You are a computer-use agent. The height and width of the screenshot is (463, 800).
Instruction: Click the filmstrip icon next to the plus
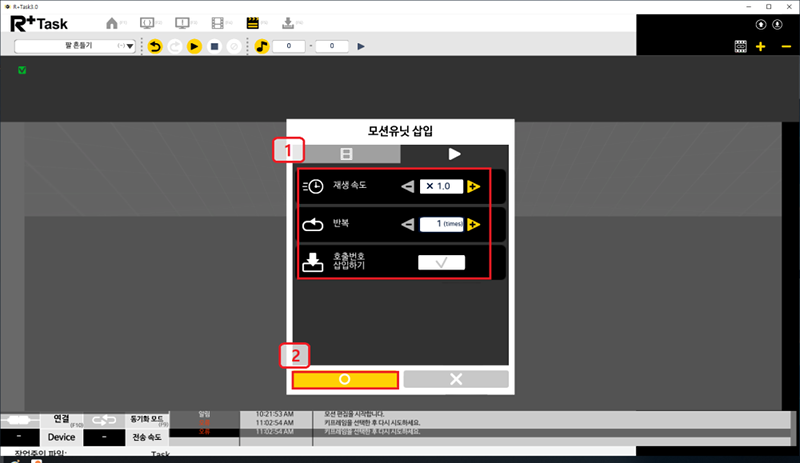click(741, 46)
